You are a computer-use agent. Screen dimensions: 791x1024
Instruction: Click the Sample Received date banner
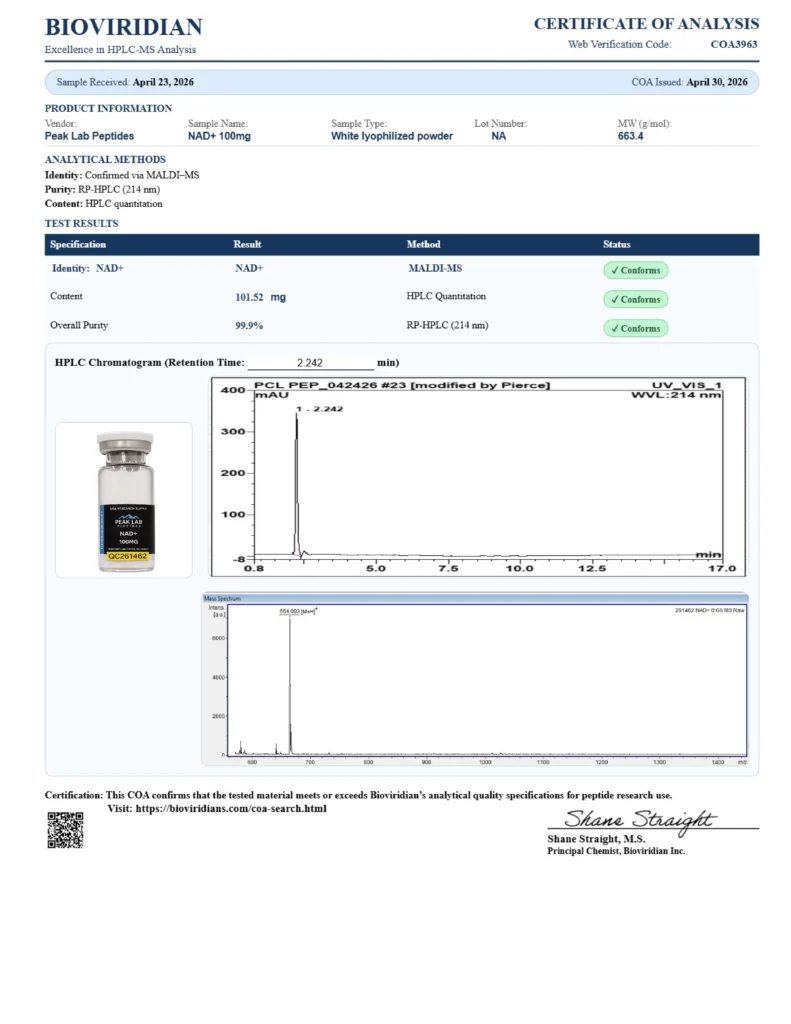click(x=402, y=82)
